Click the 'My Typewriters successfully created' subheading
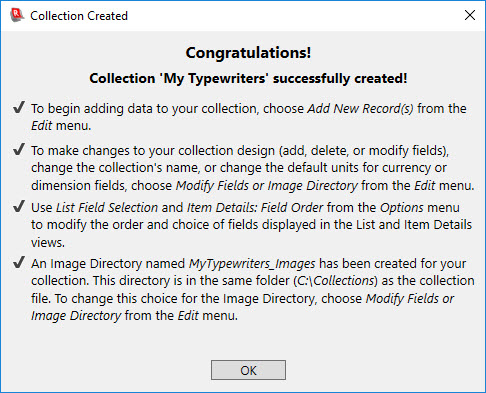The image size is (486, 393). (248, 78)
